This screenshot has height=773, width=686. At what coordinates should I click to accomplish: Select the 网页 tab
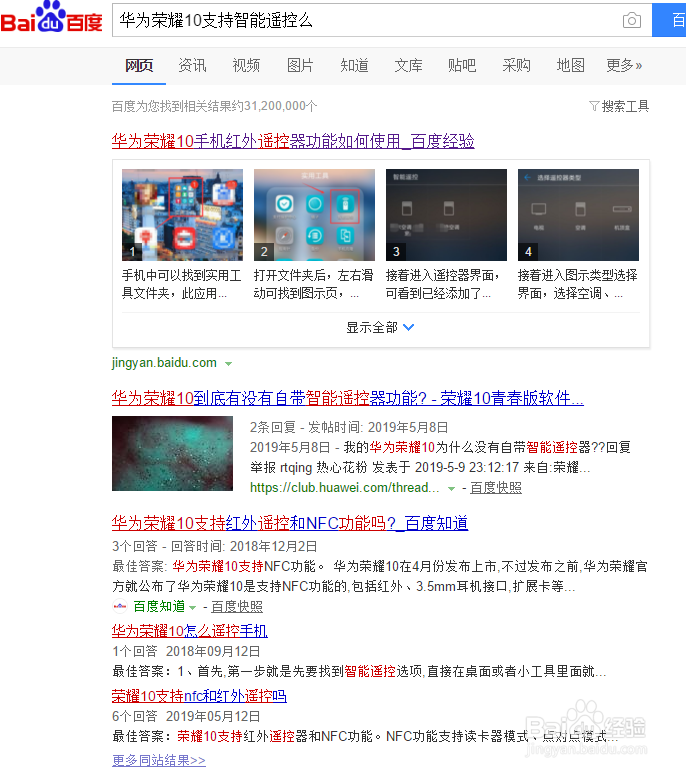coord(139,66)
